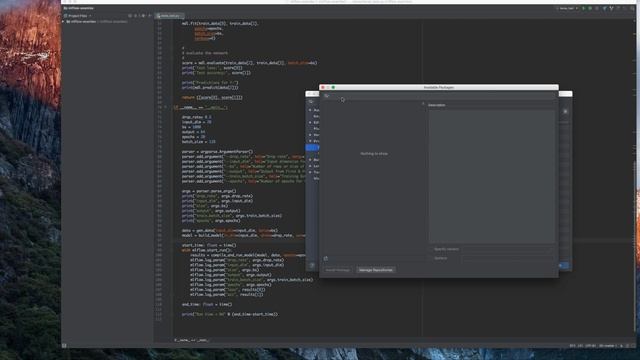Click the tool windows icon in PyCharm's status bar

(64, 346)
